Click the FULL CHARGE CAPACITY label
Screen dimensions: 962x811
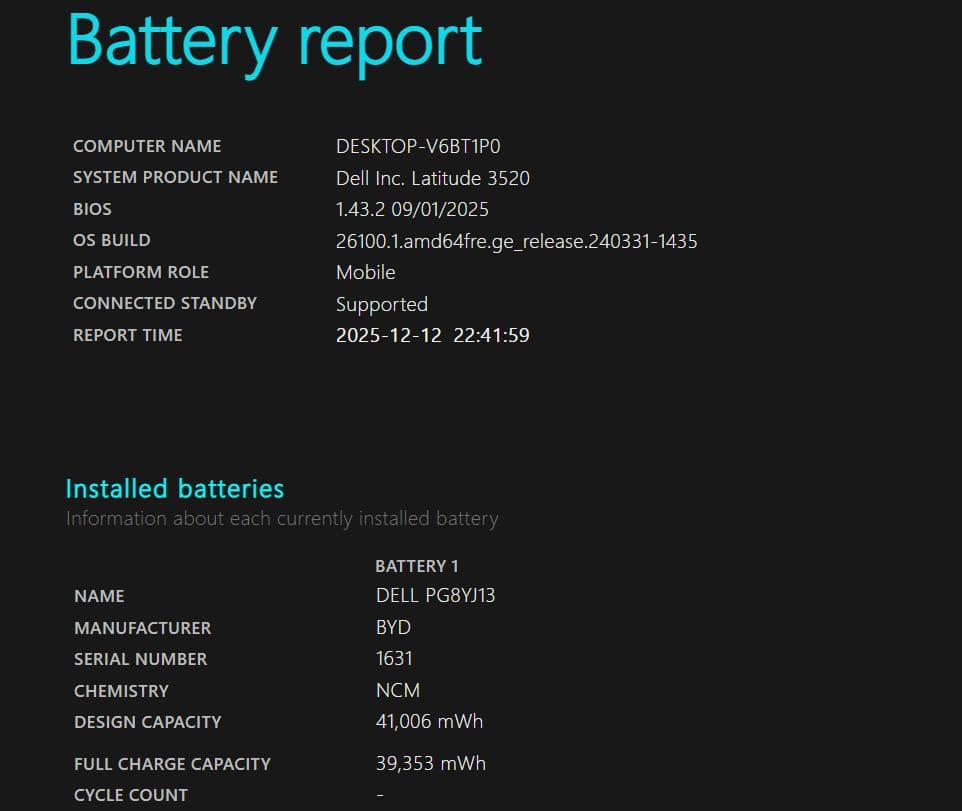tap(172, 764)
